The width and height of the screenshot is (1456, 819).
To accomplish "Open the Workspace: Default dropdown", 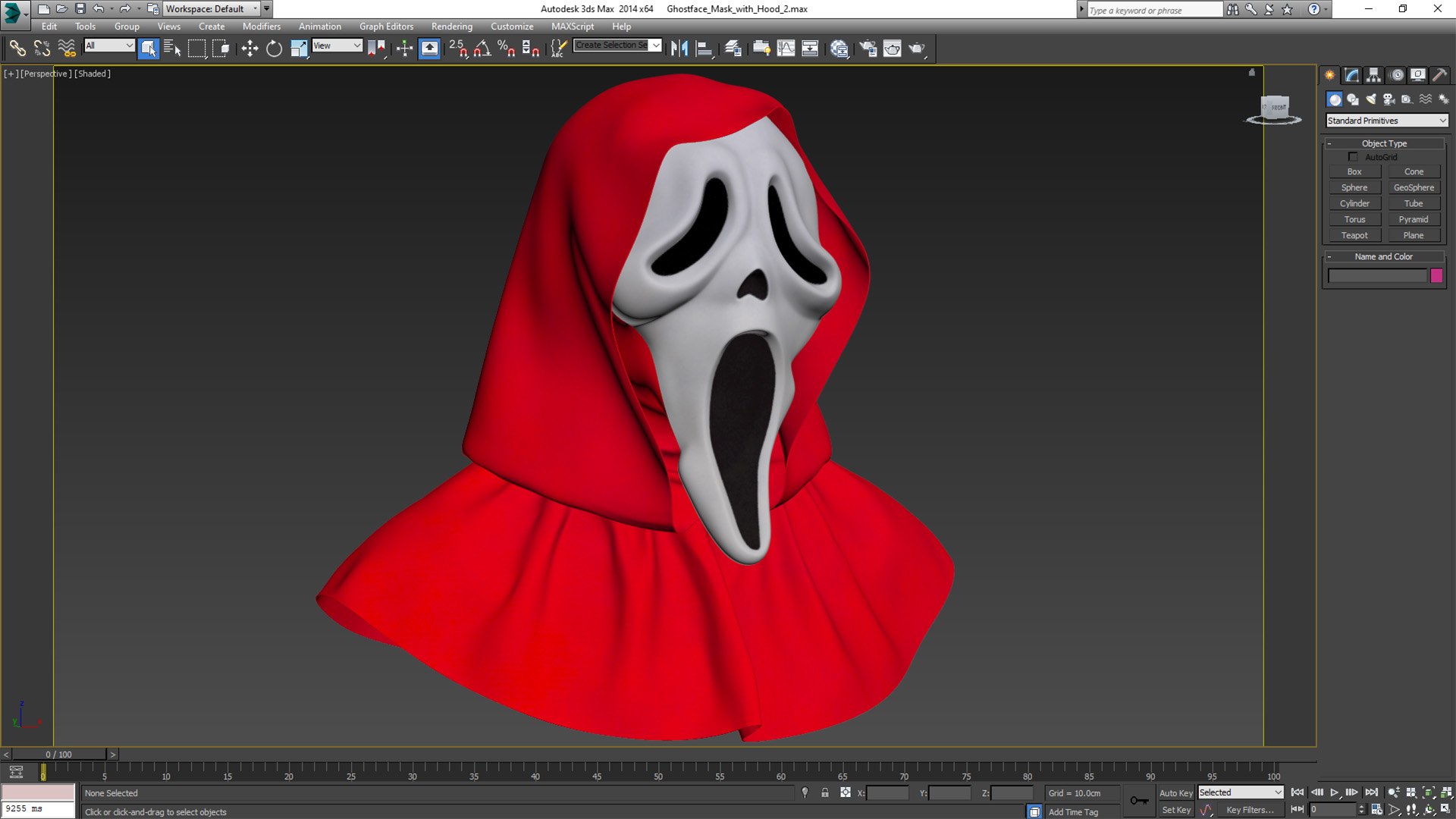I will 212,9.
